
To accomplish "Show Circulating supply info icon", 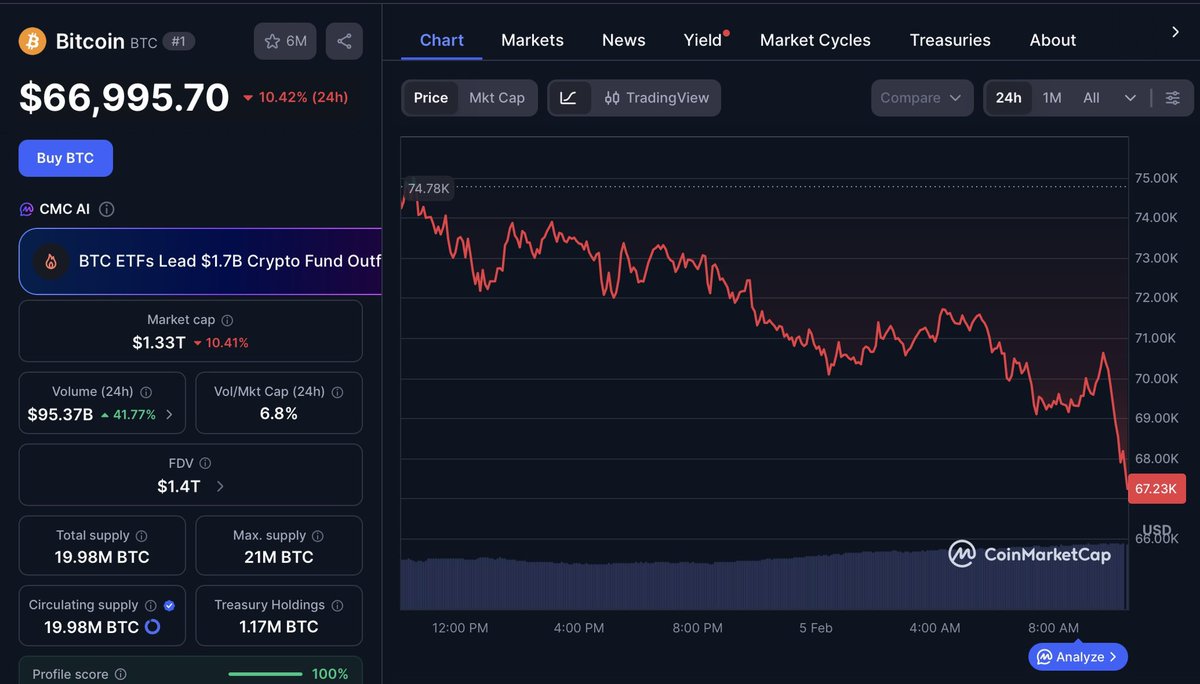I will pyautogui.click(x=150, y=605).
